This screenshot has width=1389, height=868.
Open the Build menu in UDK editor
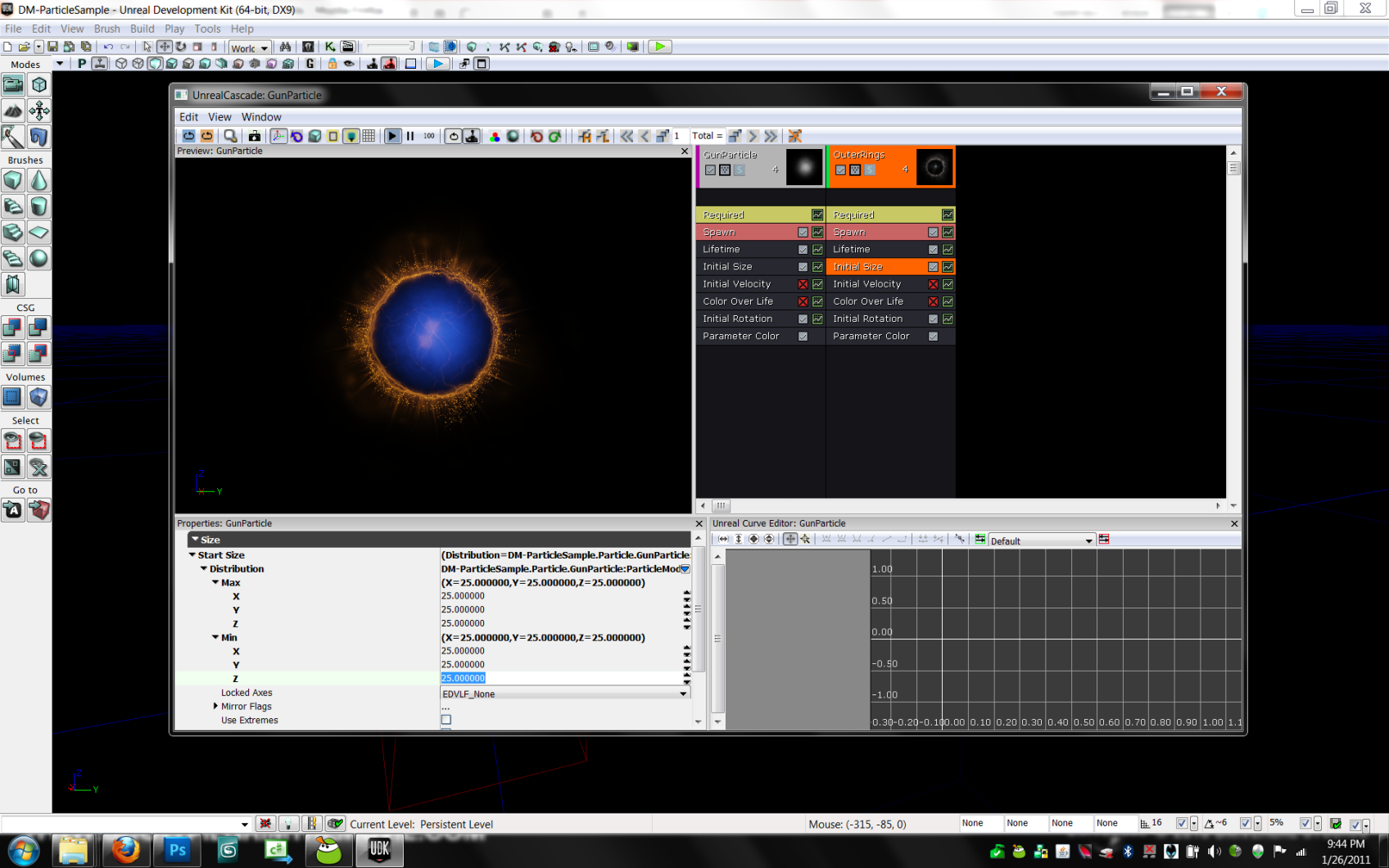pyautogui.click(x=143, y=29)
